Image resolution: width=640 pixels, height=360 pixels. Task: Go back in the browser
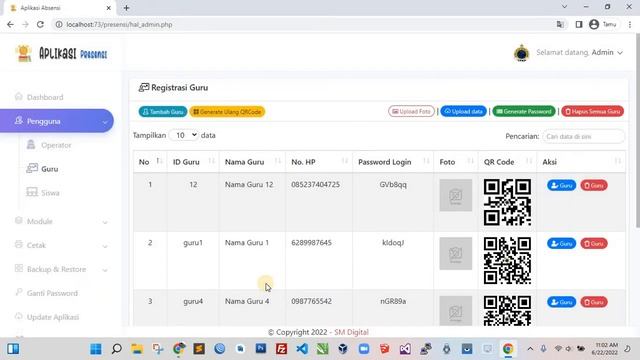(10, 24)
